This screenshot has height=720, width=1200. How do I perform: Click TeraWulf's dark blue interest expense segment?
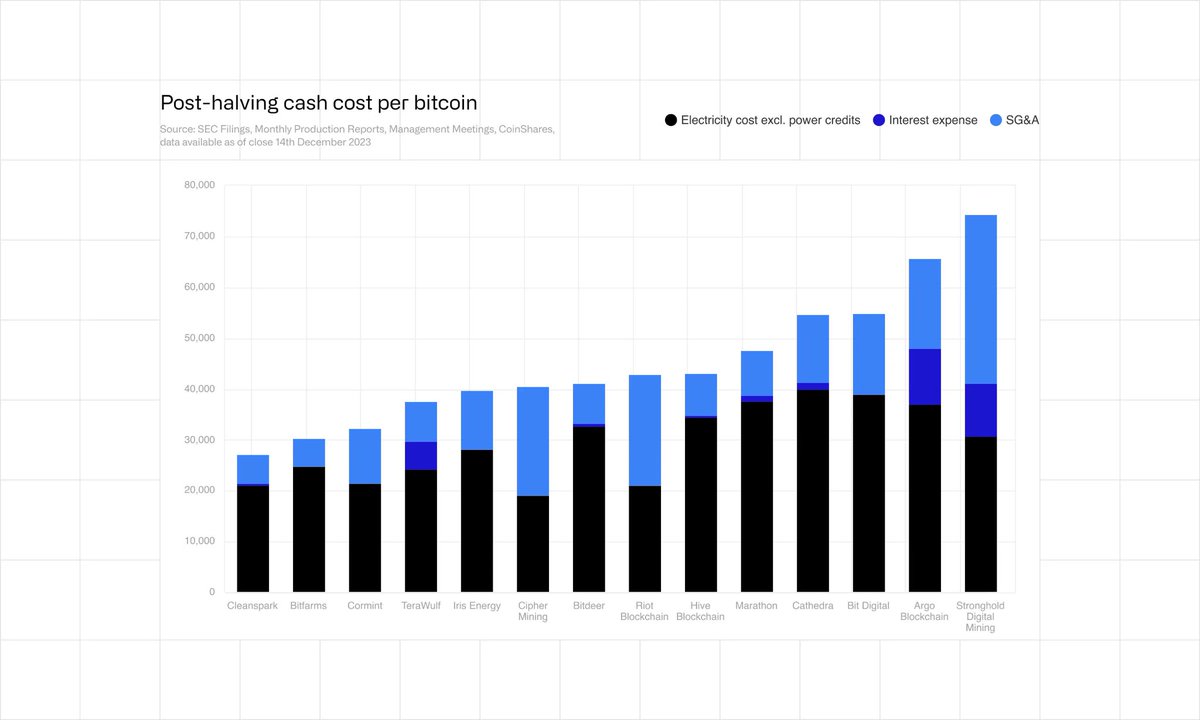(421, 456)
